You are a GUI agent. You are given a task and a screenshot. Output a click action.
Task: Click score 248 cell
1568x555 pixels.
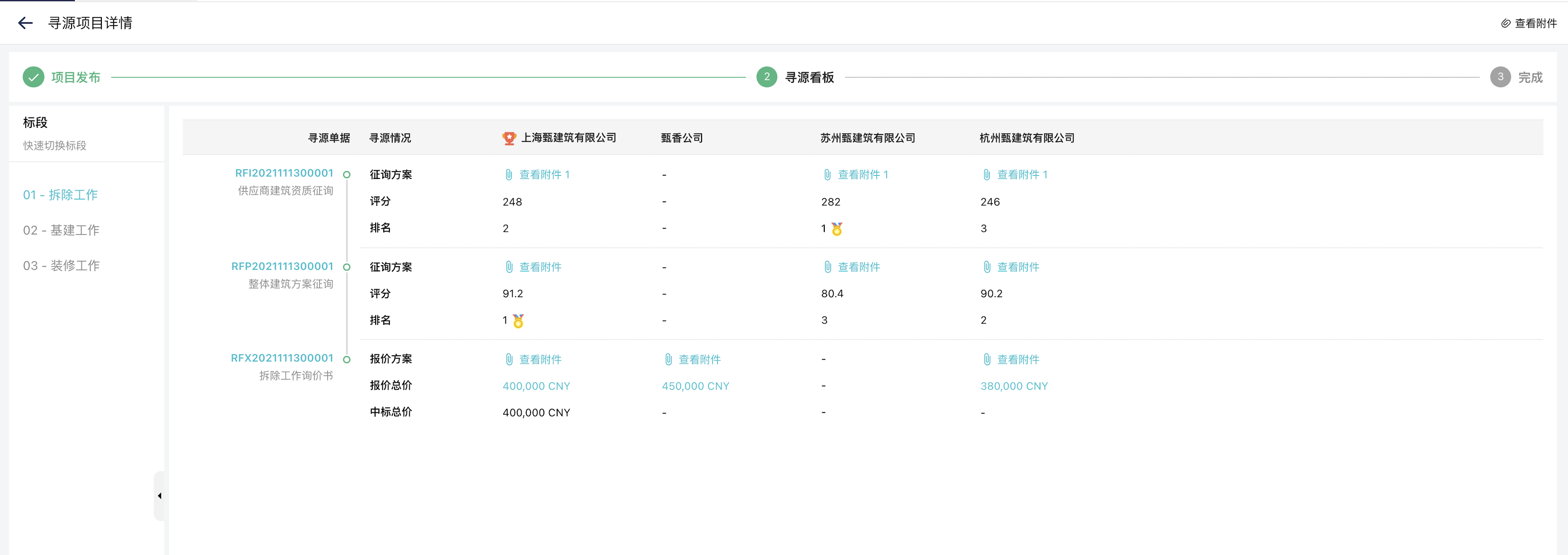click(512, 202)
